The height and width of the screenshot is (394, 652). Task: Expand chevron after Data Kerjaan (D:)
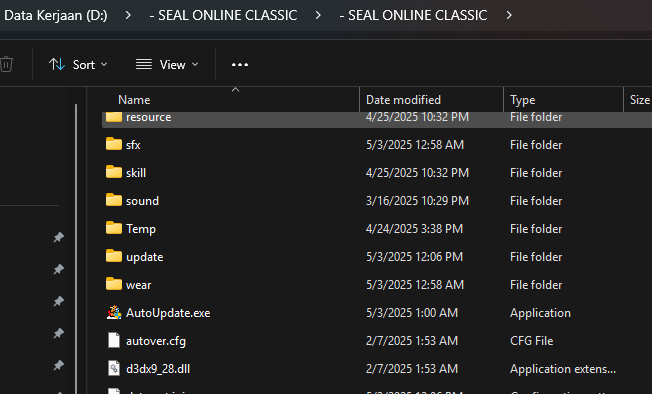(x=128, y=15)
